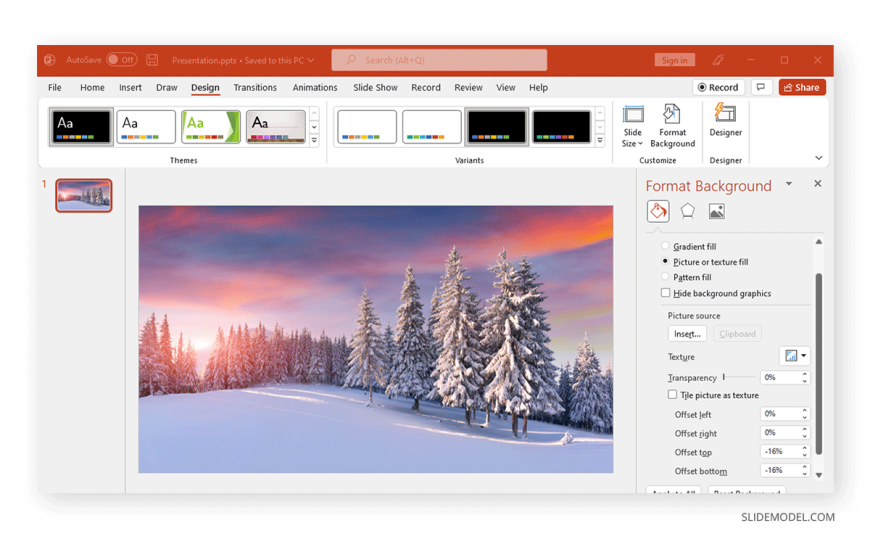
Task: Select the Effects pentagon icon
Action: point(687,211)
